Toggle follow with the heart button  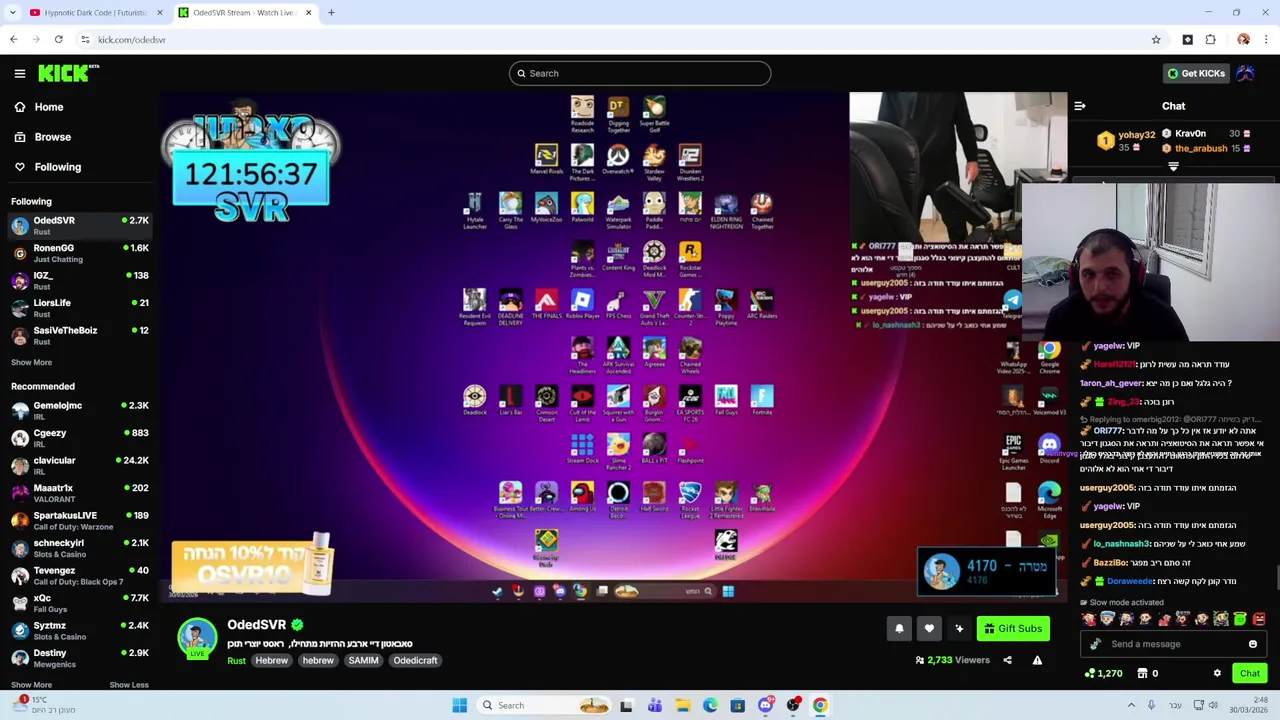(929, 629)
